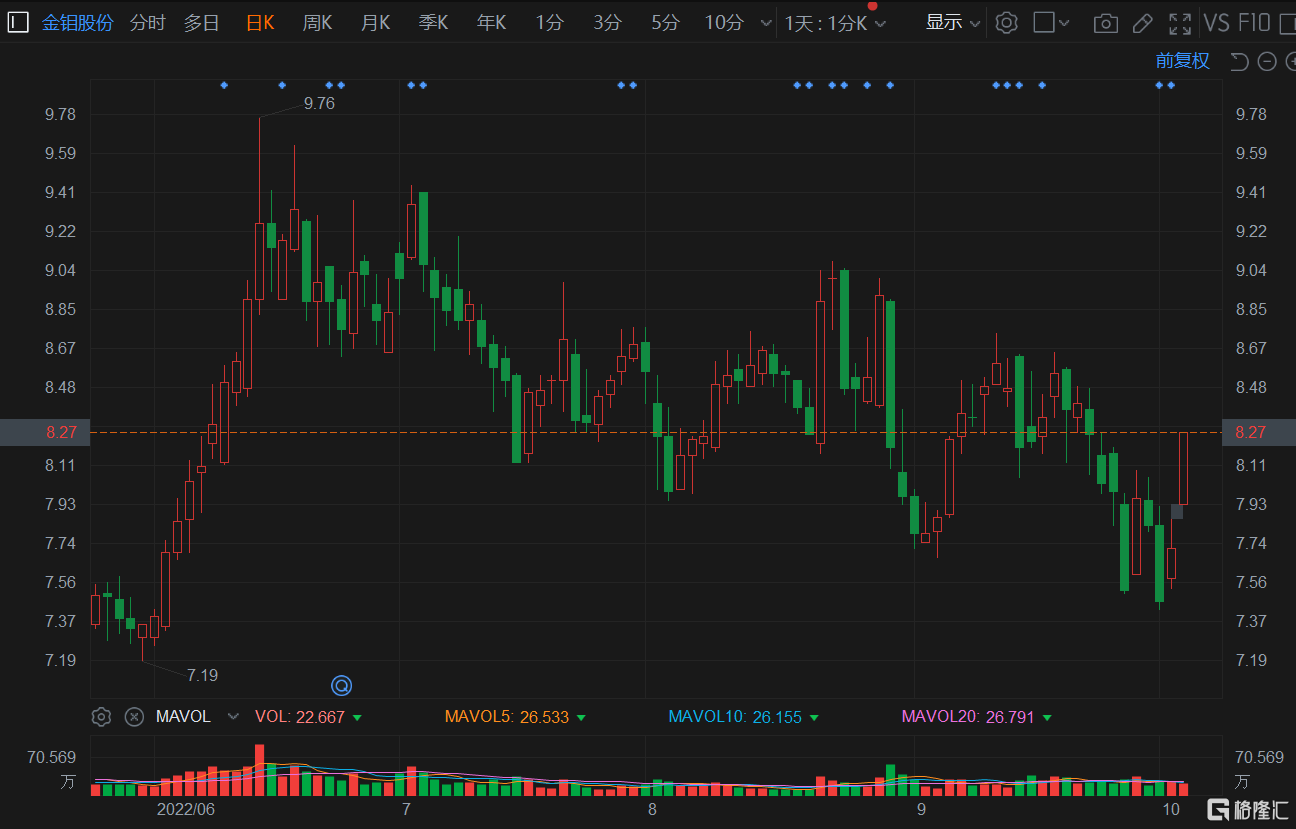Click the MAVOL20: 26.791 label
Image resolution: width=1296 pixels, height=829 pixels.
969,717
